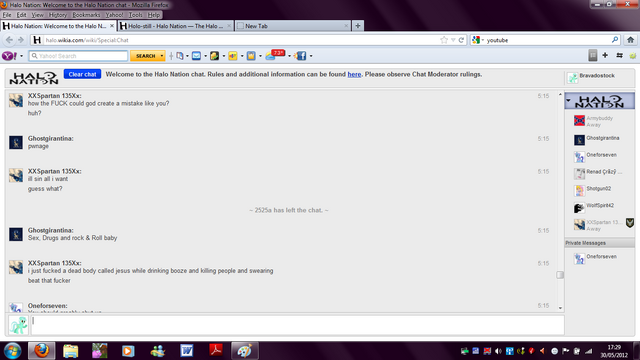Click the Clear chat button
640x360 pixels.
82,74
